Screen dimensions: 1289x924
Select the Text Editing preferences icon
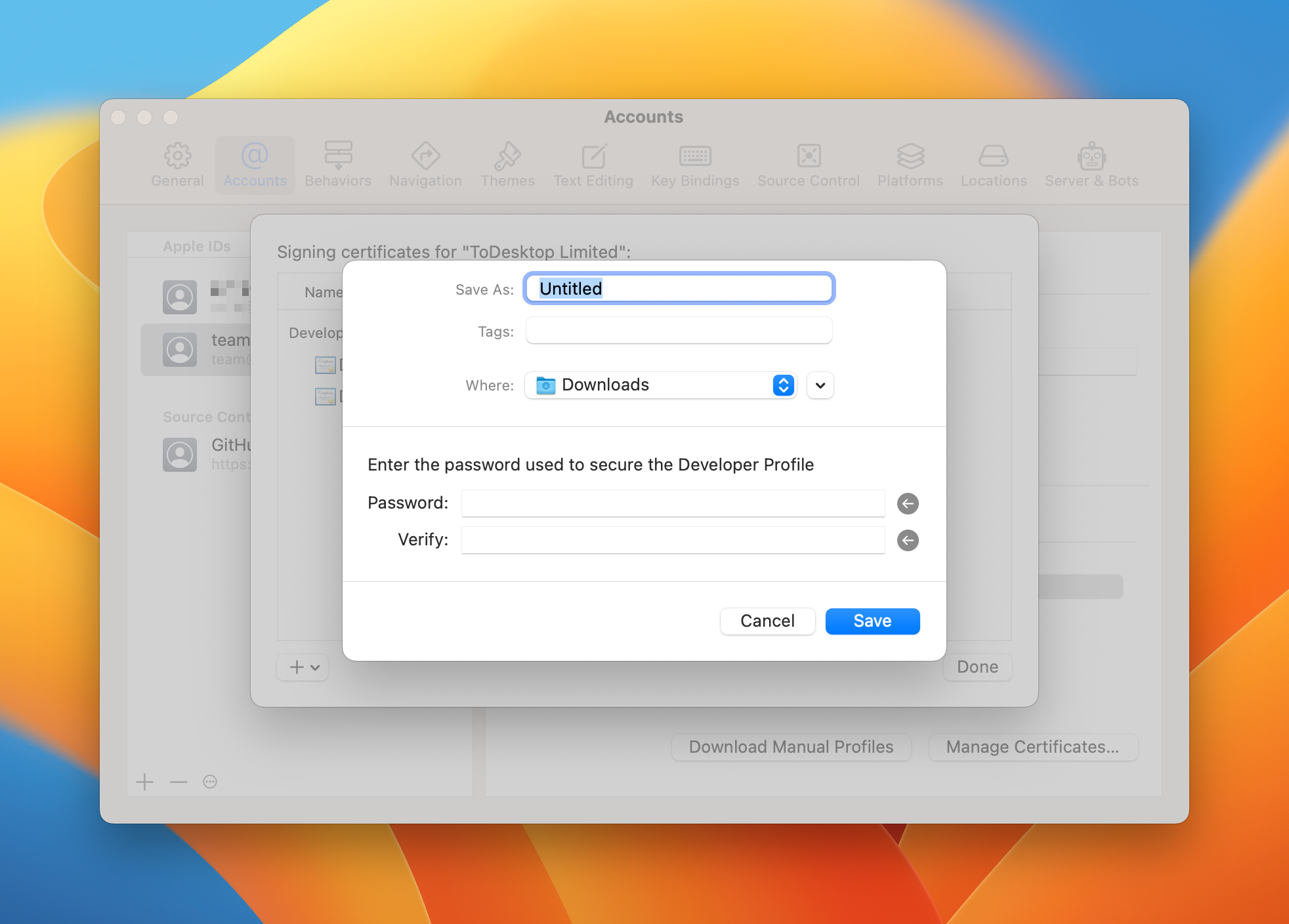click(x=593, y=156)
